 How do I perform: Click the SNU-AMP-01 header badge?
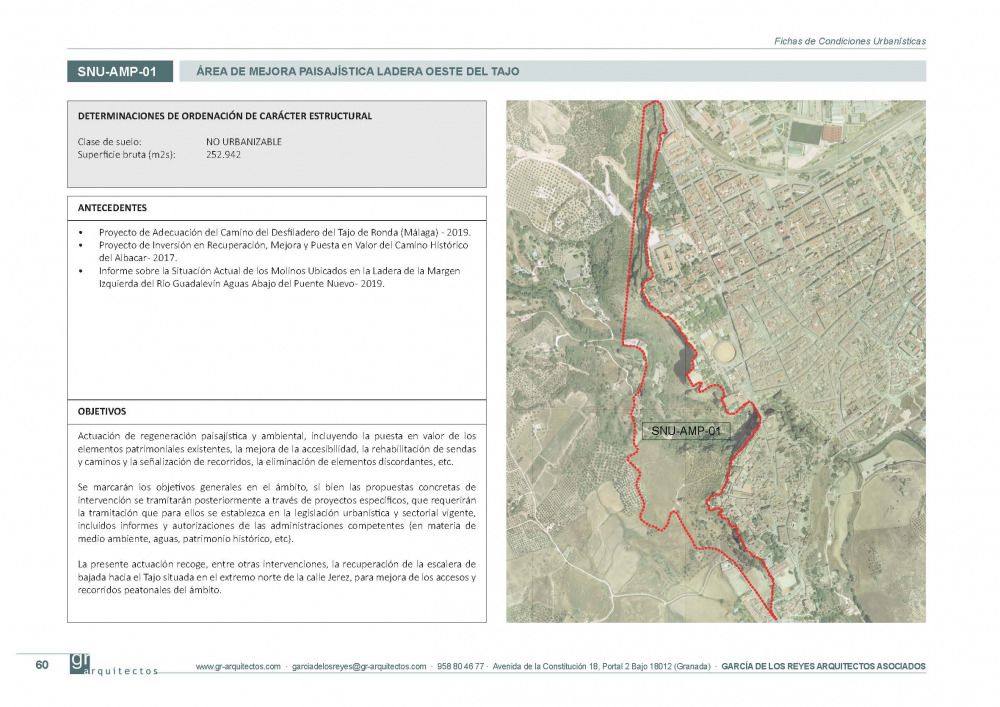tap(120, 71)
